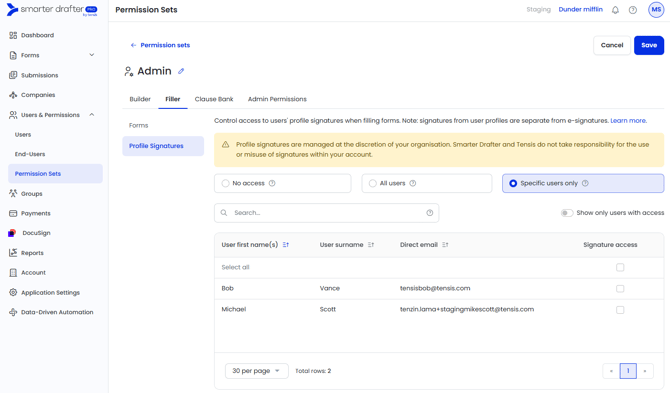The image size is (670, 393).
Task: Switch to the Clause Bank tab
Action: tap(214, 99)
